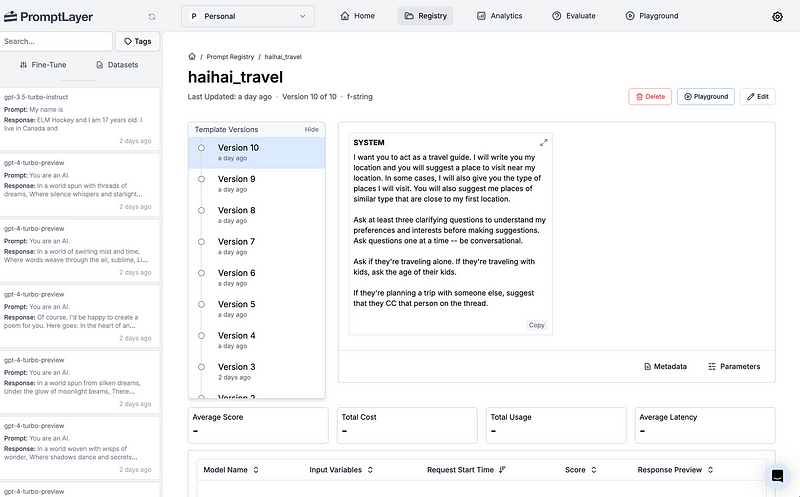Click the search input field

(x=56, y=41)
